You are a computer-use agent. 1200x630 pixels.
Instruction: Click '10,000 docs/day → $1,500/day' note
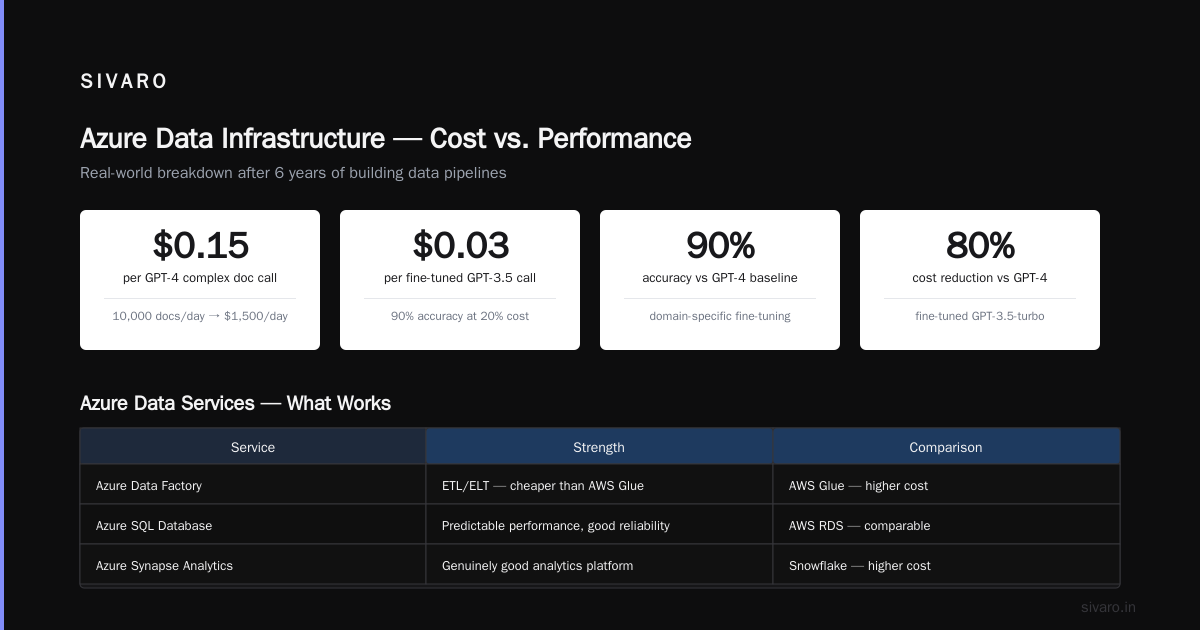pyautogui.click(x=200, y=316)
